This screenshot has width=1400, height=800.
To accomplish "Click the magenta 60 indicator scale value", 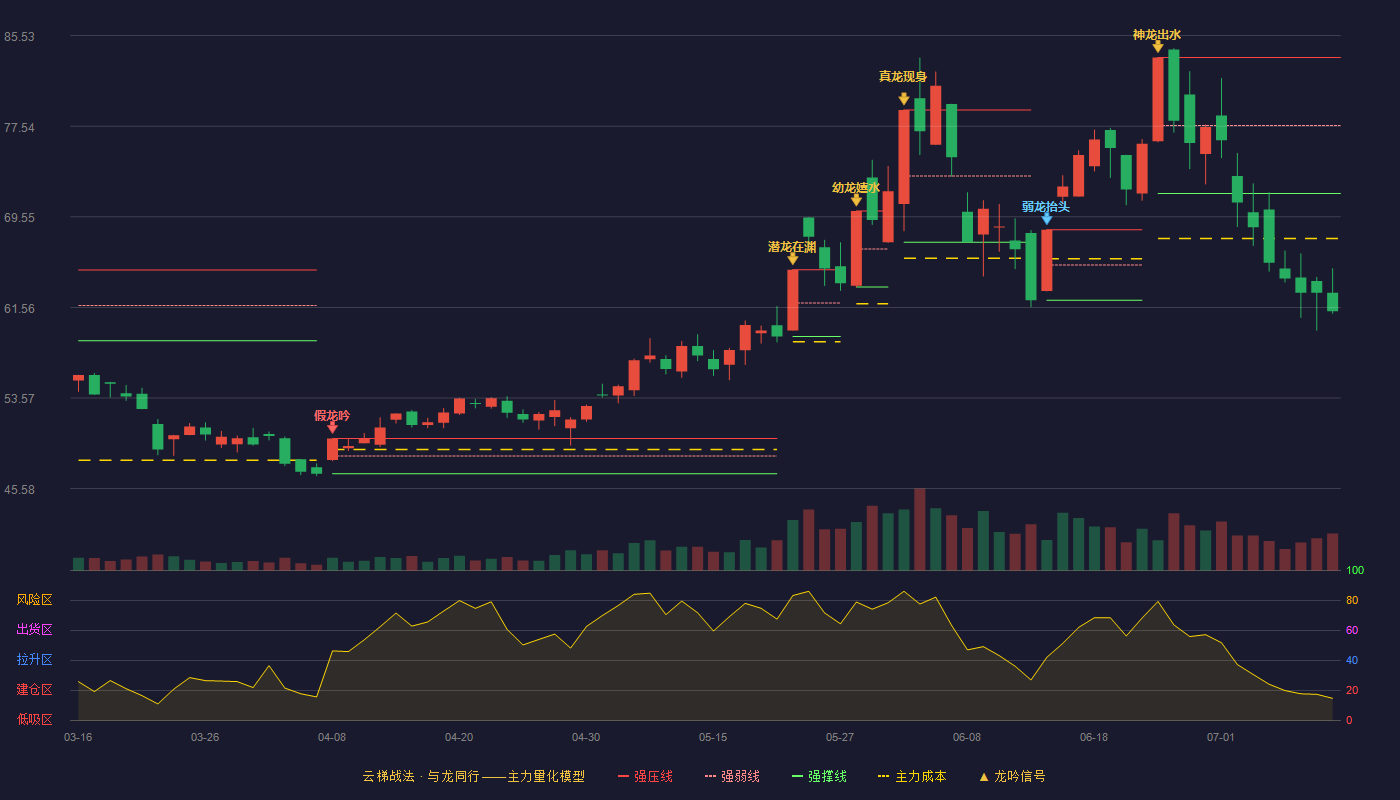I will 1352,630.
